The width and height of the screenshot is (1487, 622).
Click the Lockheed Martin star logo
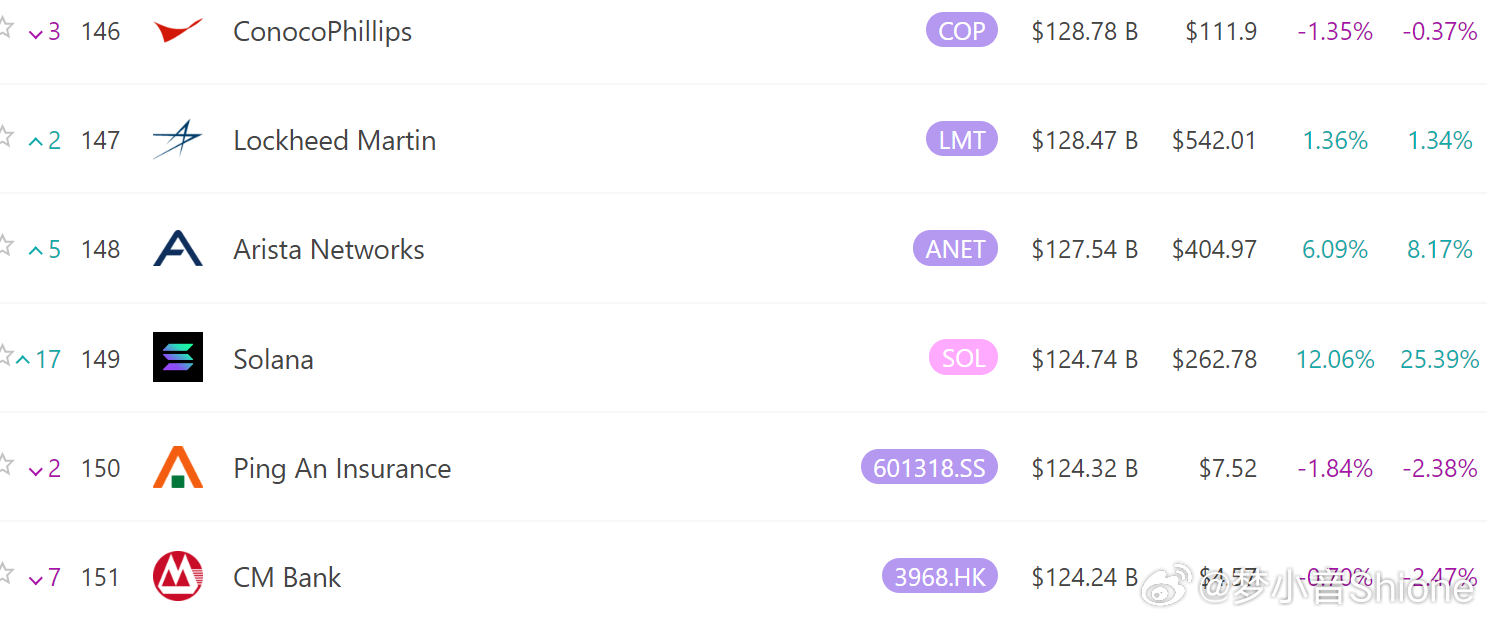(178, 139)
